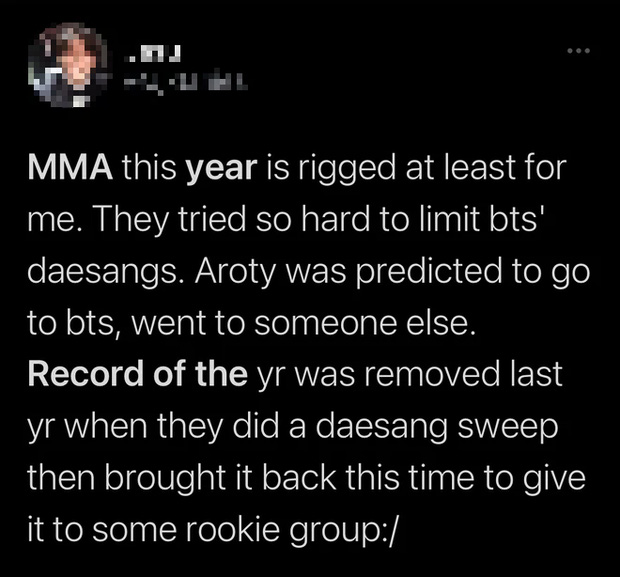Select the bold word year
620x577 pixels.
coord(222,169)
